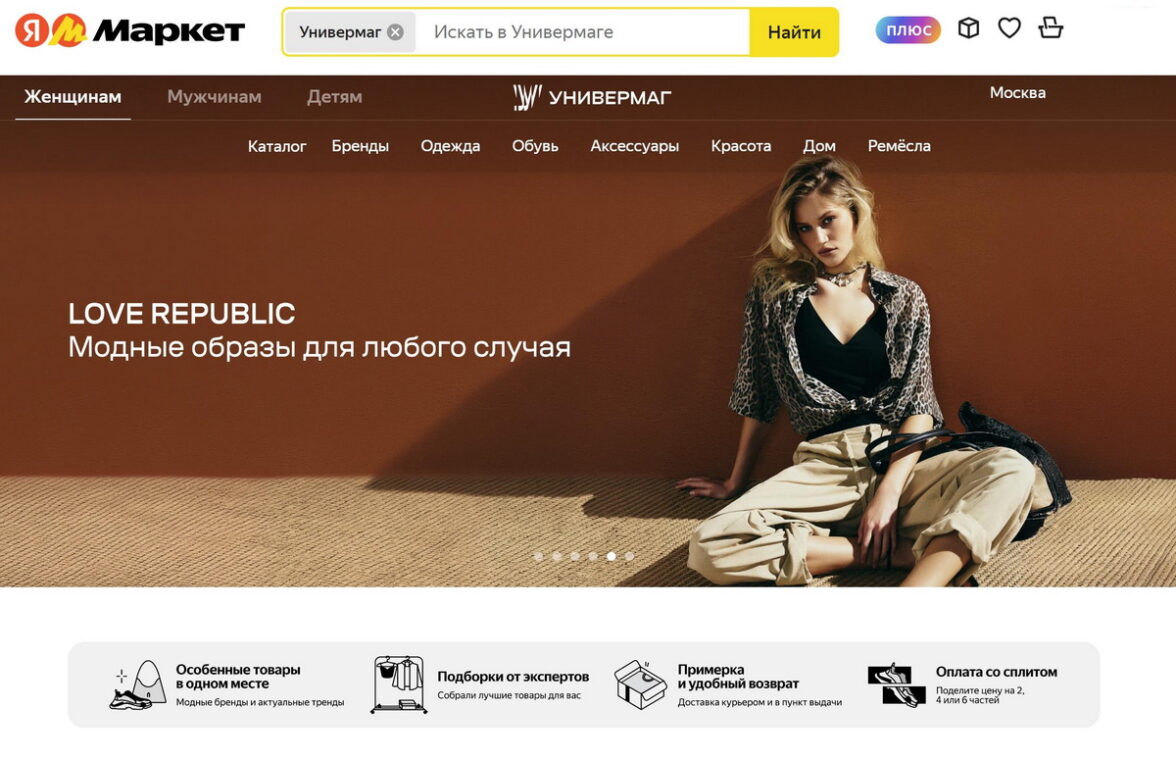Open the Дом category
Image resolution: width=1176 pixels, height=759 pixels.
(819, 146)
